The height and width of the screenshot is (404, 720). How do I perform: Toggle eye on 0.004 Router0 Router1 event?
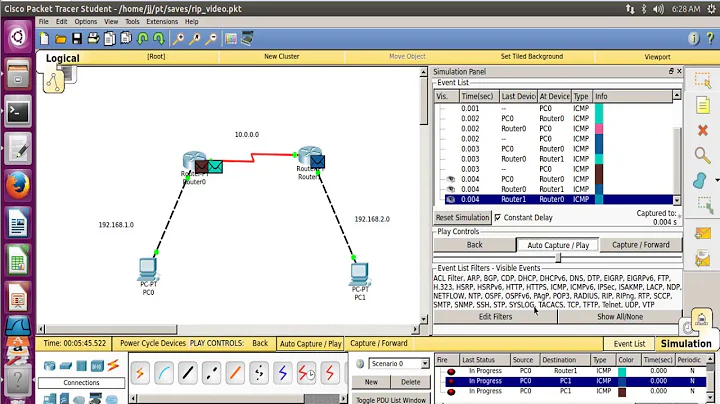point(450,189)
